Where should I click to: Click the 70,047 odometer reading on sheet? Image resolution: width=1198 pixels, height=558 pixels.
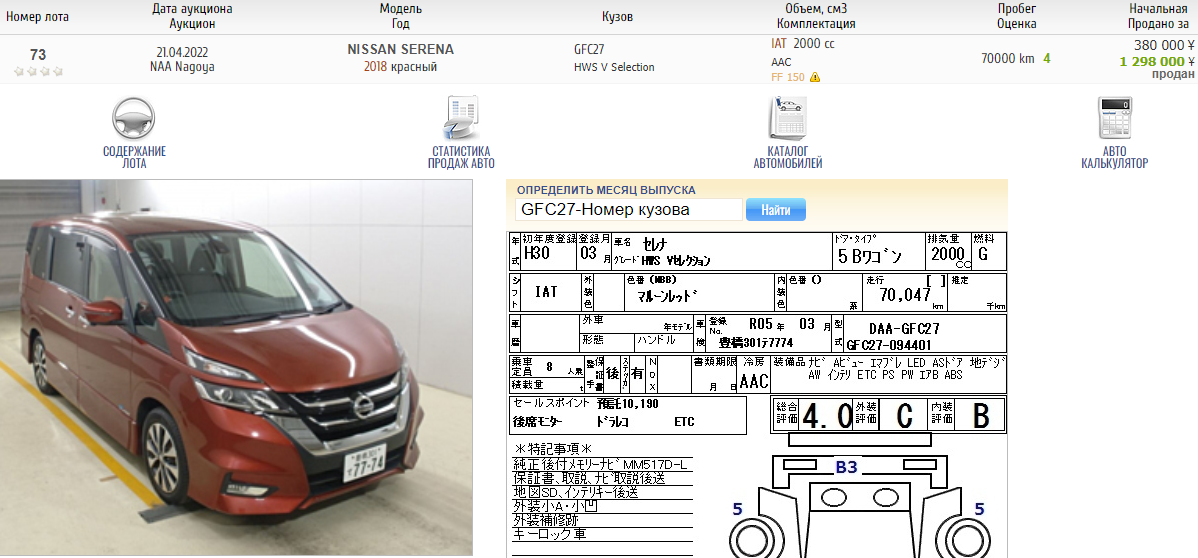click(x=905, y=295)
